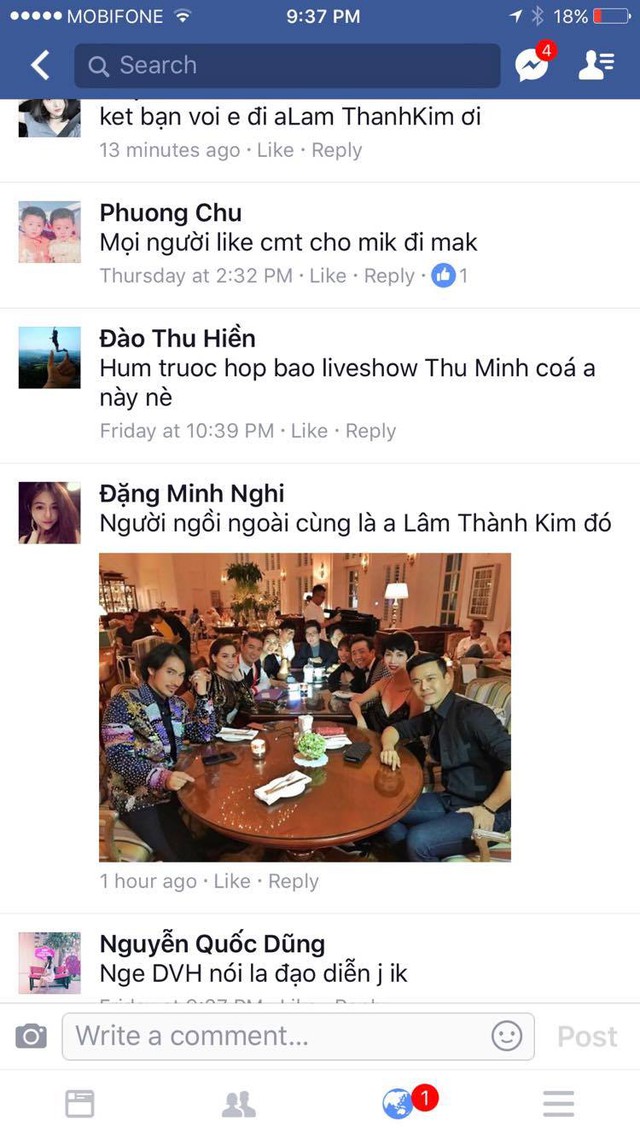Screen dimensions: 640x1138
Task: Open the group dinner photo
Action: [305, 708]
